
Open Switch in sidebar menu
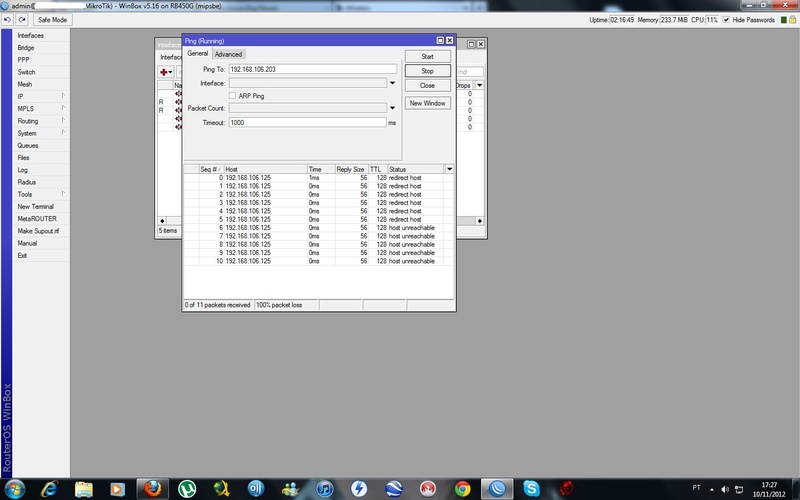pyautogui.click(x=27, y=72)
